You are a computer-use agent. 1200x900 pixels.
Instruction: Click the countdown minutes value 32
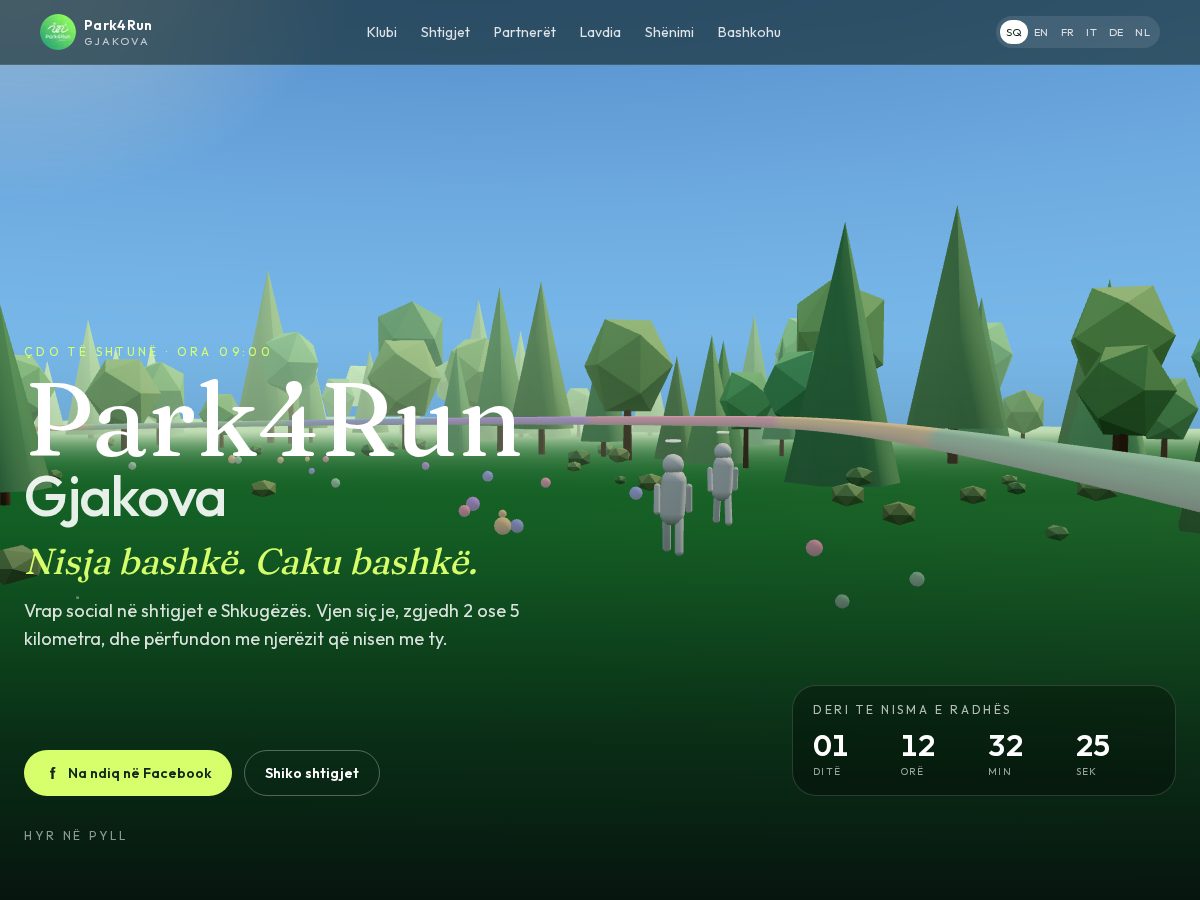1006,746
